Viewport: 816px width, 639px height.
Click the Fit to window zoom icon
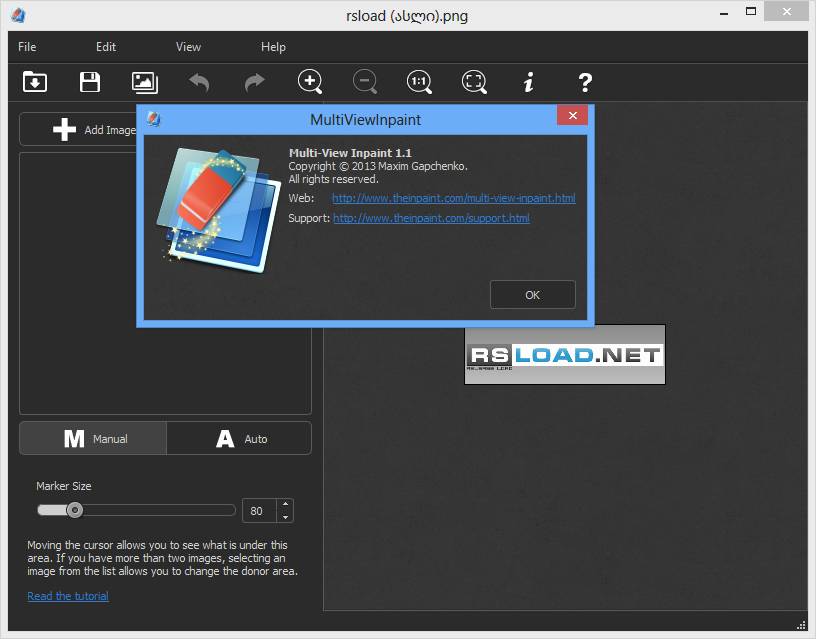[x=474, y=82]
